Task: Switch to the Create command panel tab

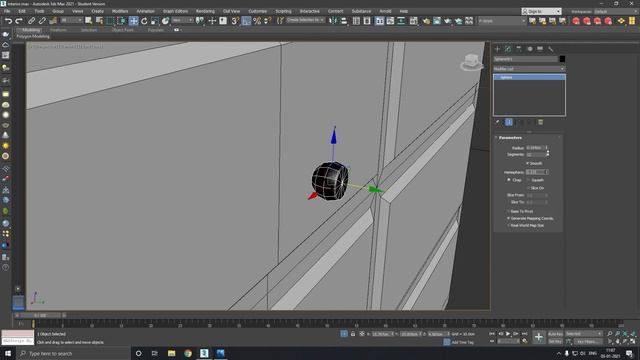Action: (x=497, y=49)
